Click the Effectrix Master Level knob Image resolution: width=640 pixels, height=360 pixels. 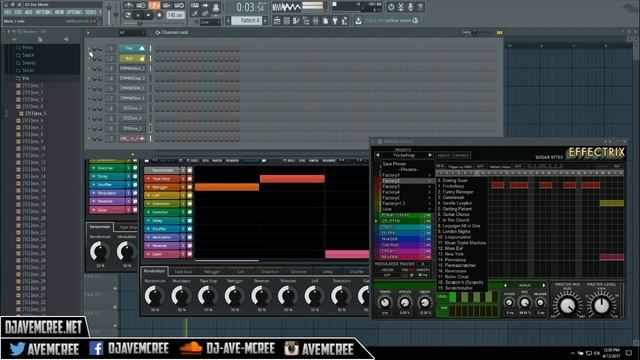pyautogui.click(x=601, y=305)
